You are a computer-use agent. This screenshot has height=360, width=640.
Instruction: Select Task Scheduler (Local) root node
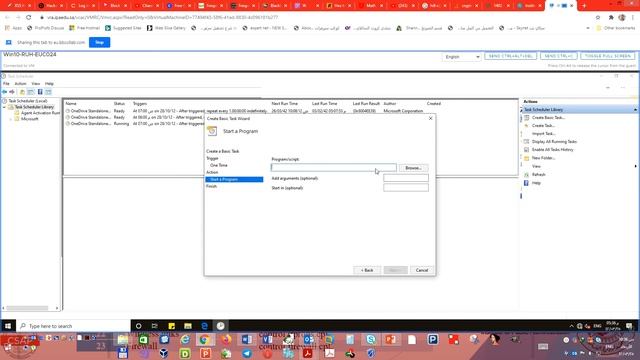point(24,101)
